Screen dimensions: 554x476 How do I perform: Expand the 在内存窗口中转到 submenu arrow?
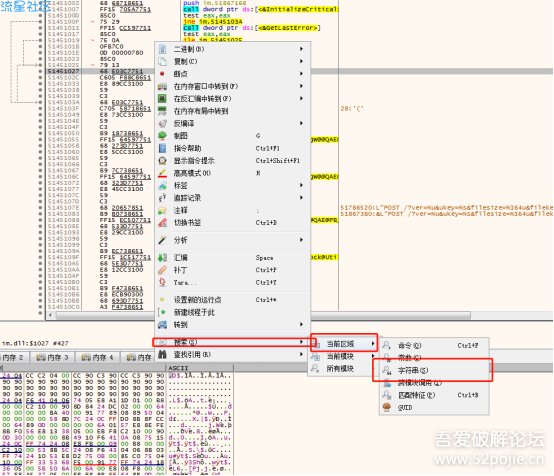(x=301, y=86)
